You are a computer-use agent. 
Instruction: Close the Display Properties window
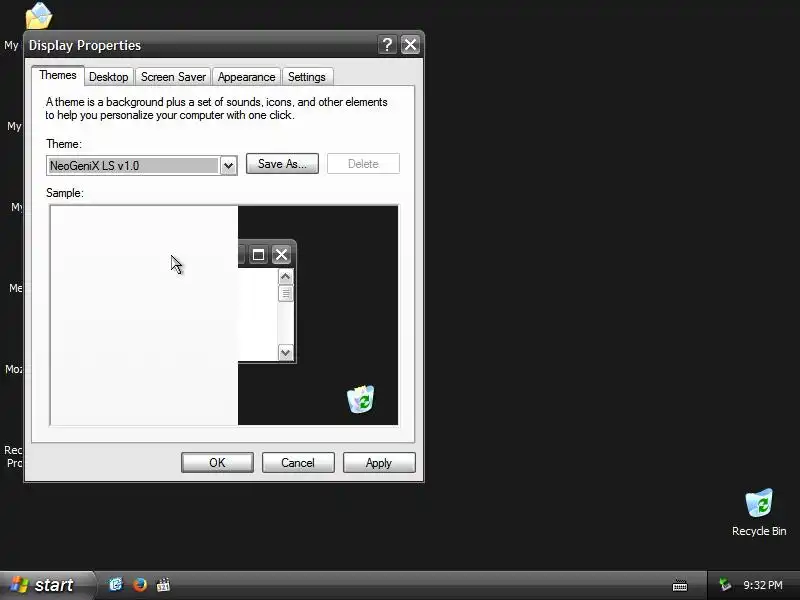coord(410,45)
